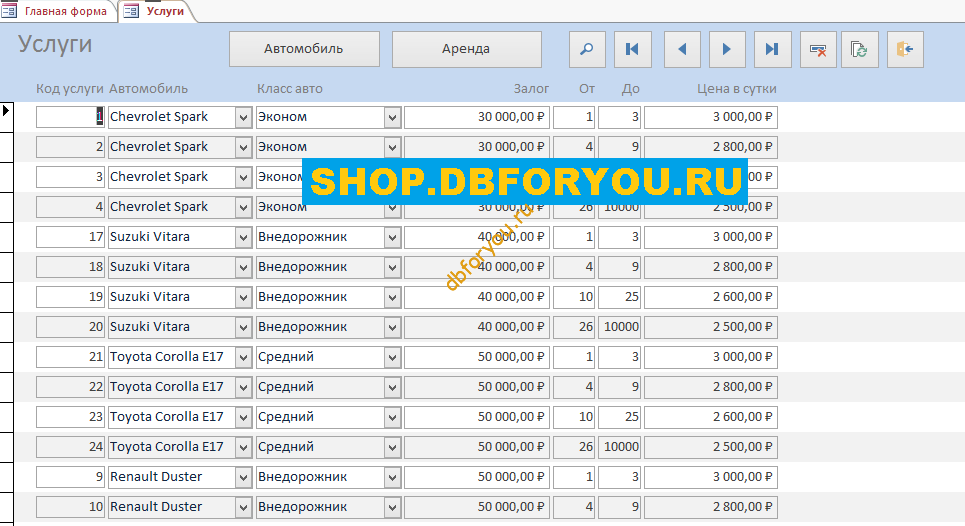Click deposit field 50 000,00 in row 23
Viewport: 965px width, 526px height.
[x=477, y=417]
